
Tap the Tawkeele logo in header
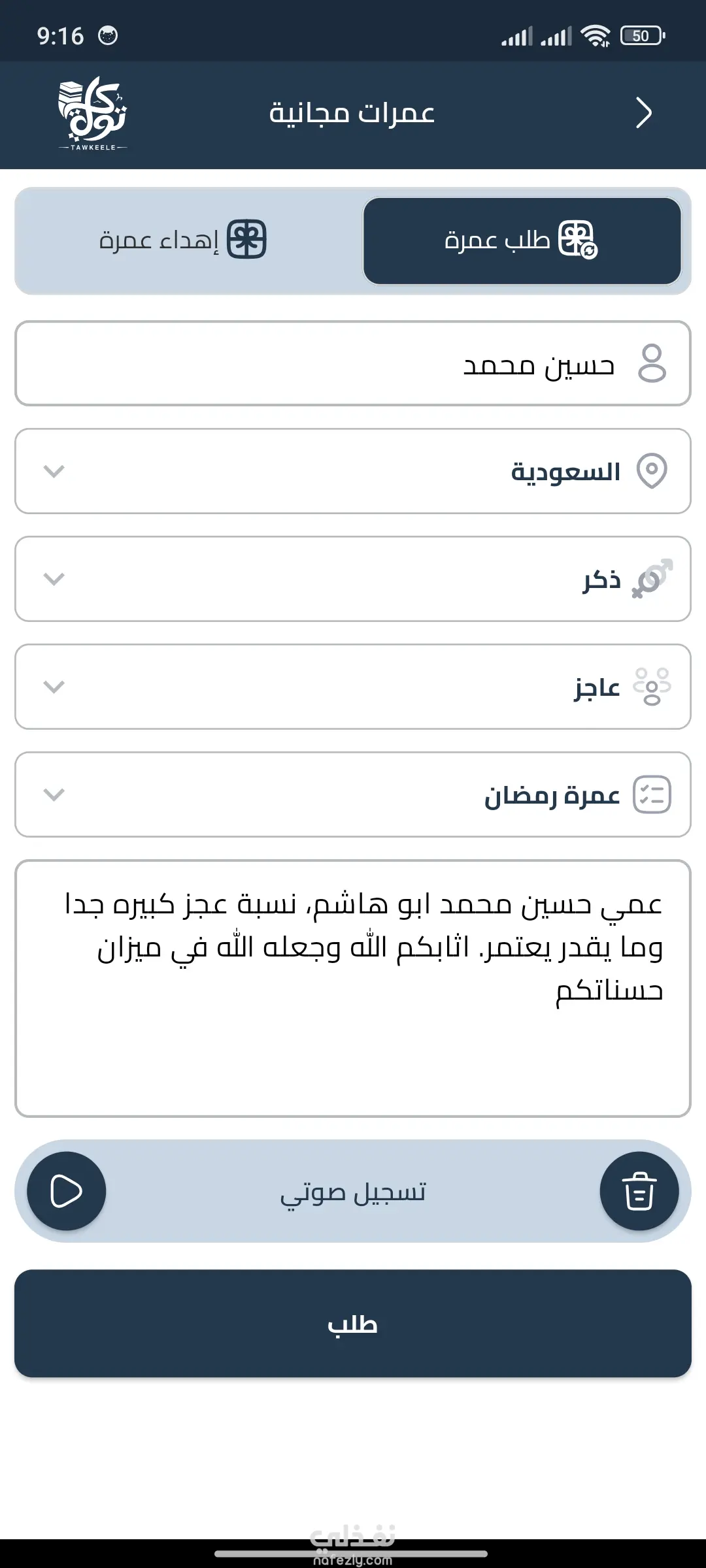[93, 114]
